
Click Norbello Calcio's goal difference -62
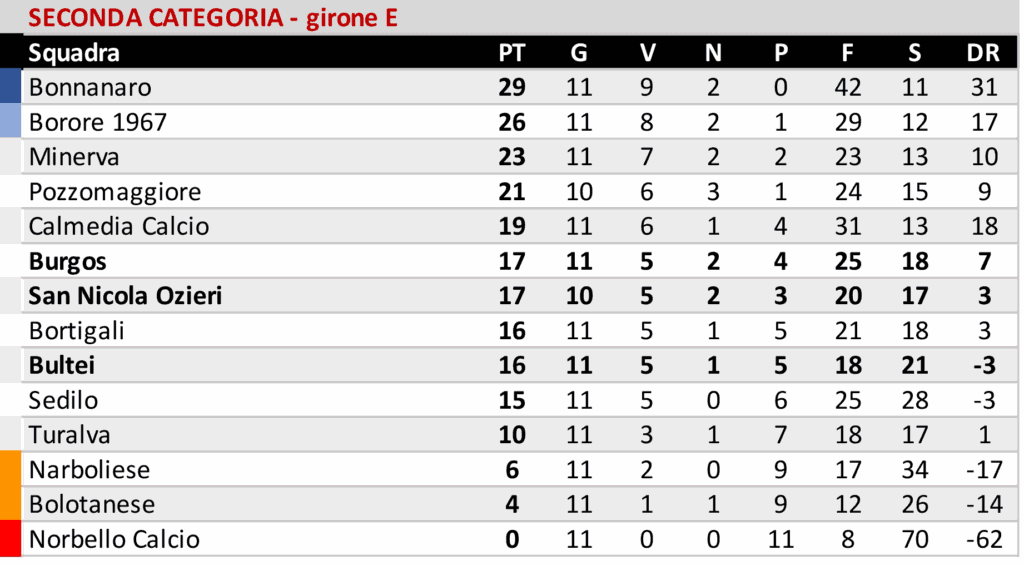click(x=983, y=540)
